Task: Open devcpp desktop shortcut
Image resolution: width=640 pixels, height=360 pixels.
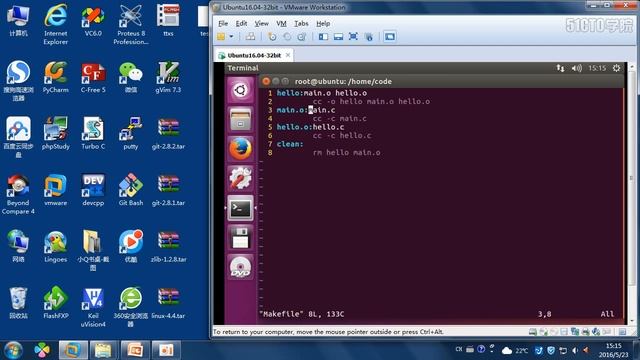Action: tap(93, 189)
